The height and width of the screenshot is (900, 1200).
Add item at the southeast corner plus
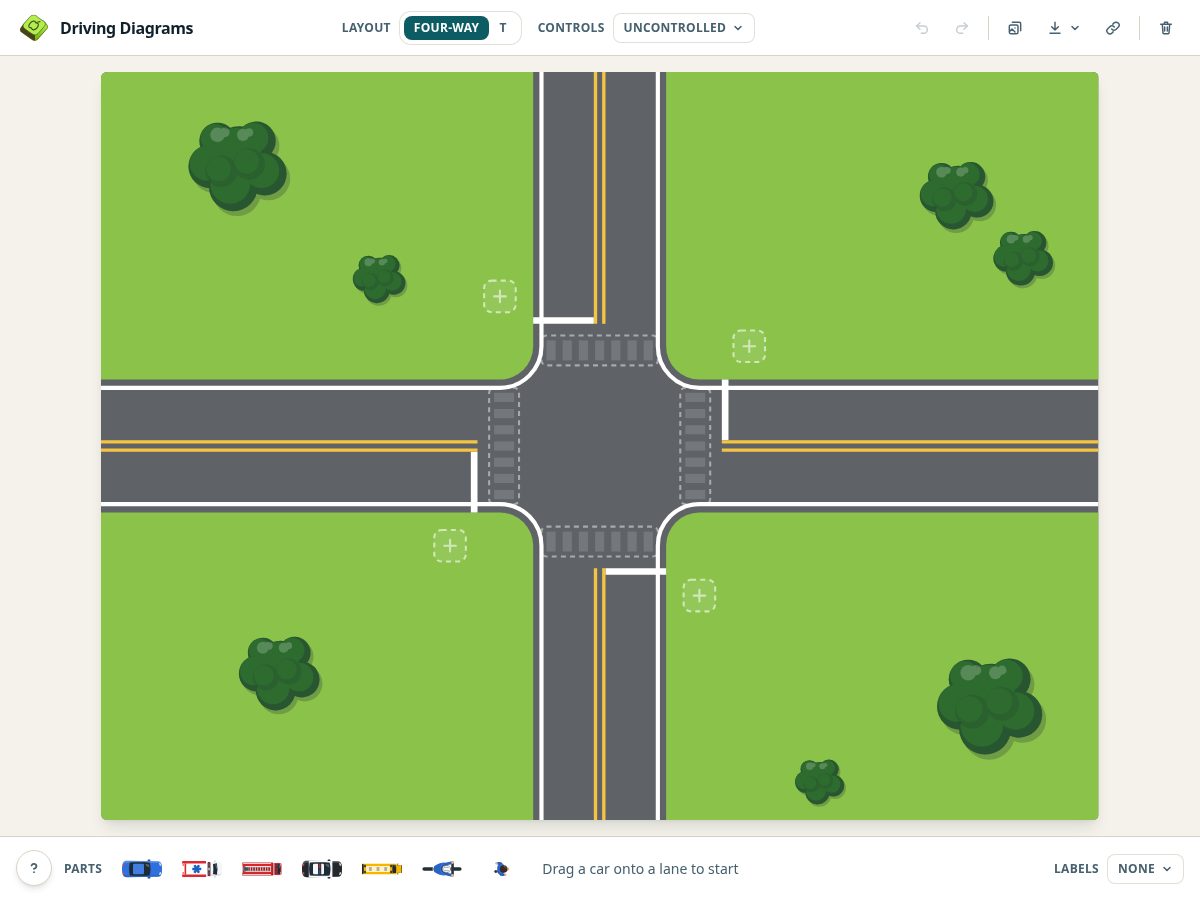coord(699,596)
